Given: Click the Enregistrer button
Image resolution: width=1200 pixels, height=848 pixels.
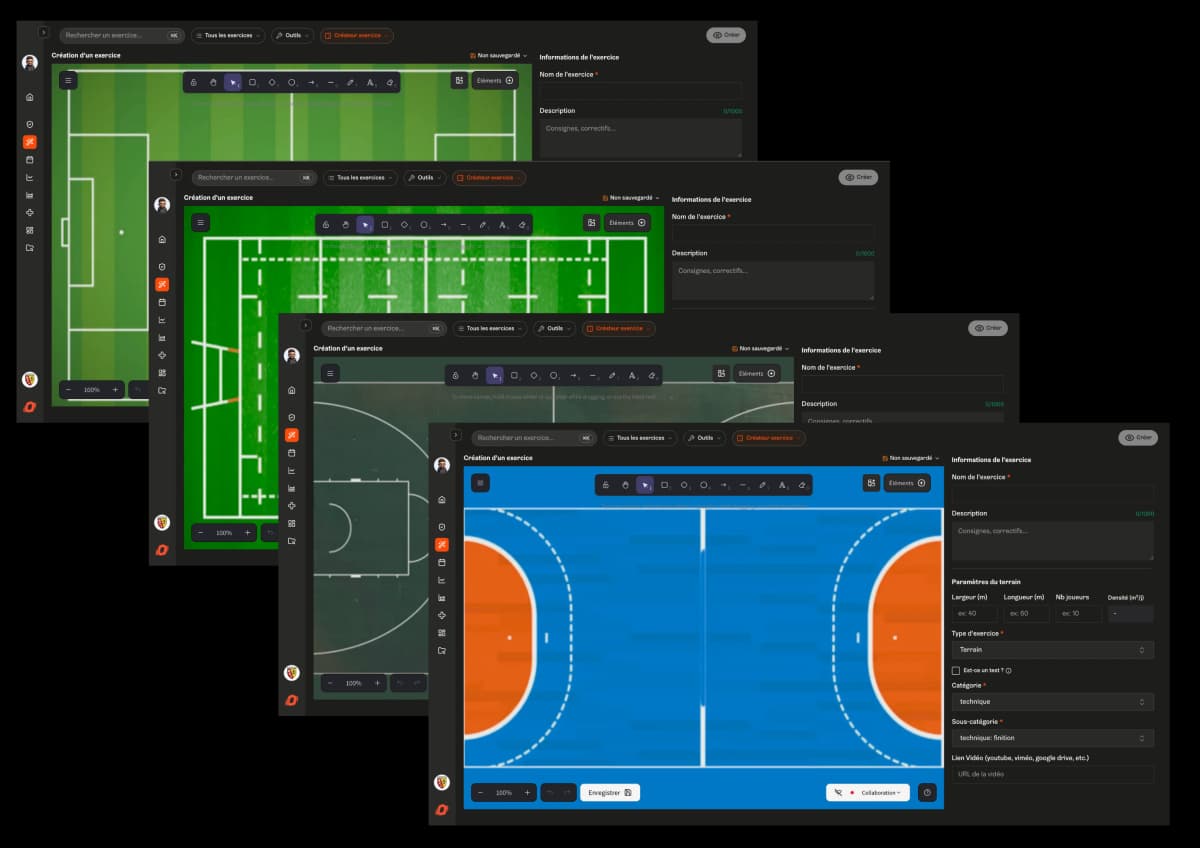Looking at the screenshot, I should click(x=609, y=792).
